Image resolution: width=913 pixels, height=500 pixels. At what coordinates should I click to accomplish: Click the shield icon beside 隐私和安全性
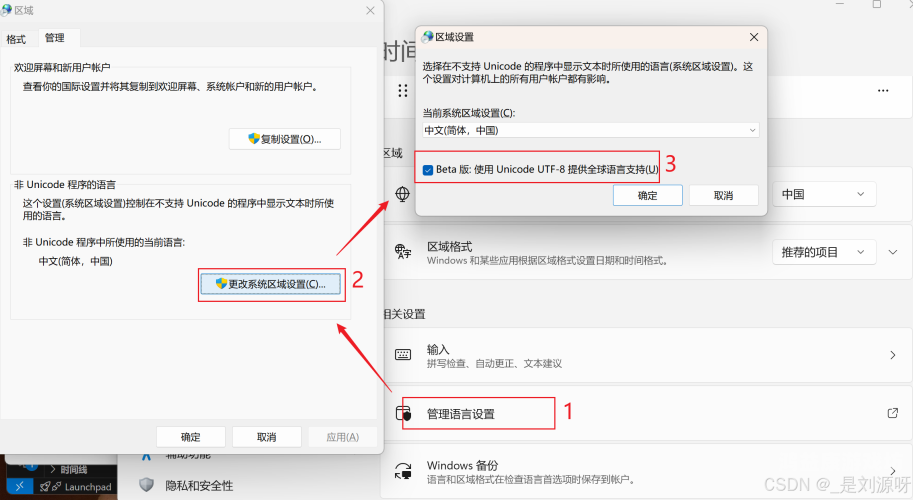146,484
